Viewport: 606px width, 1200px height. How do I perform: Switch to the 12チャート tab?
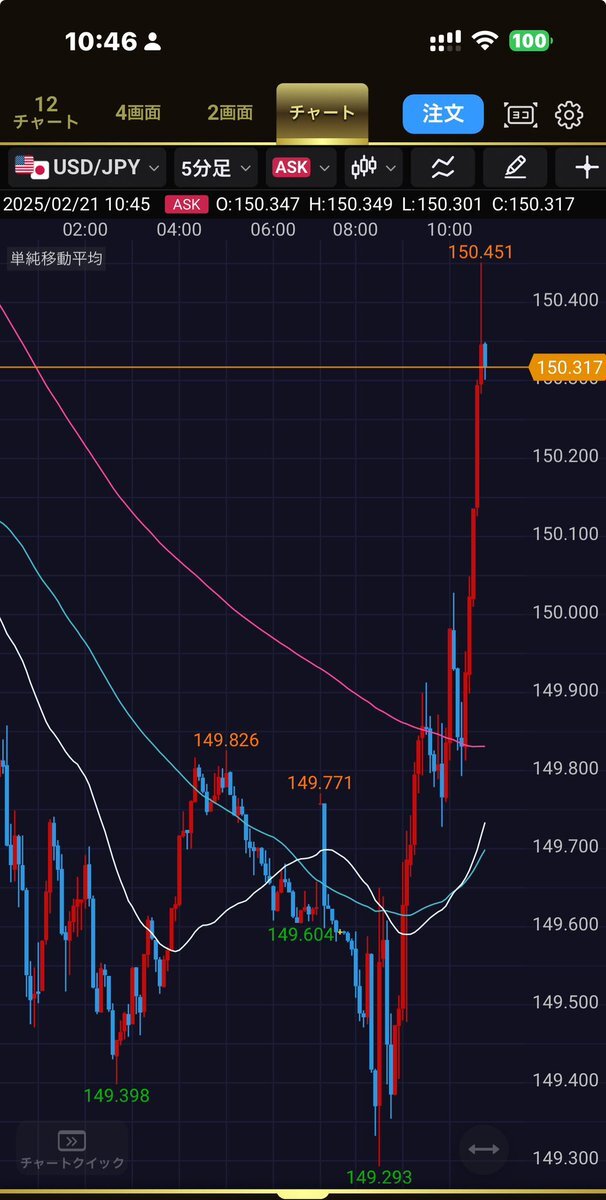tap(46, 113)
